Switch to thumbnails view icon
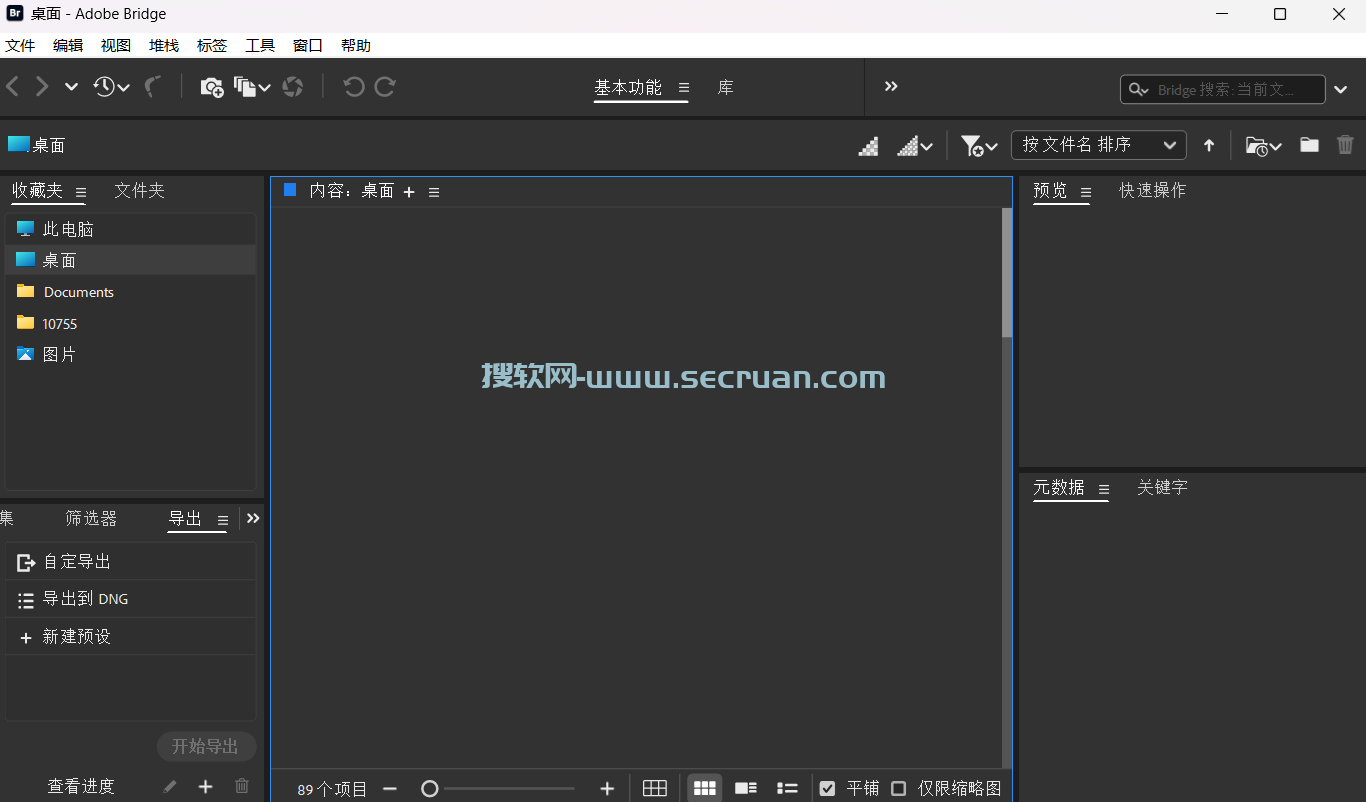 pyautogui.click(x=705, y=788)
